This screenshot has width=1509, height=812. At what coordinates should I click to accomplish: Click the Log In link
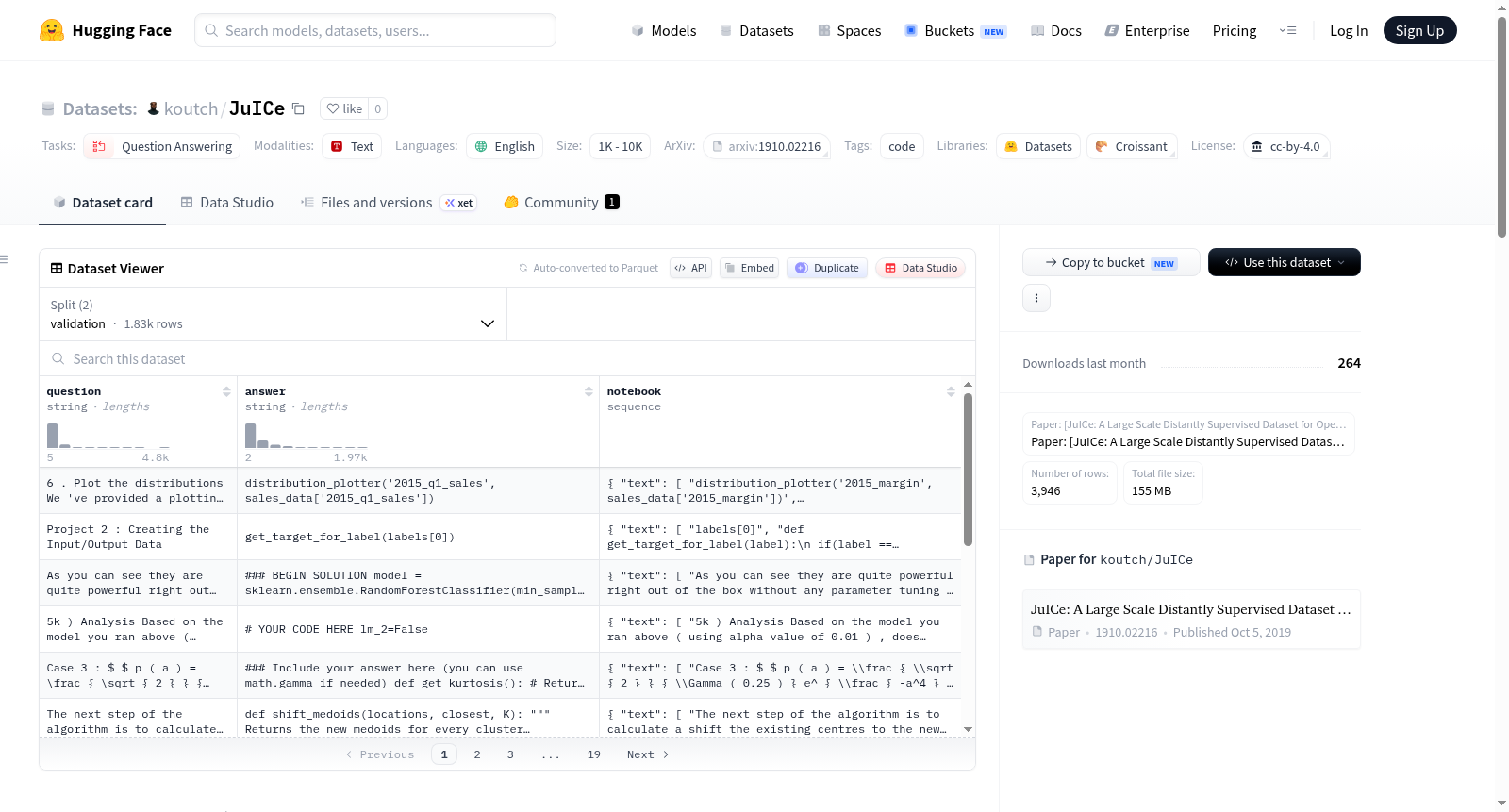click(1349, 30)
